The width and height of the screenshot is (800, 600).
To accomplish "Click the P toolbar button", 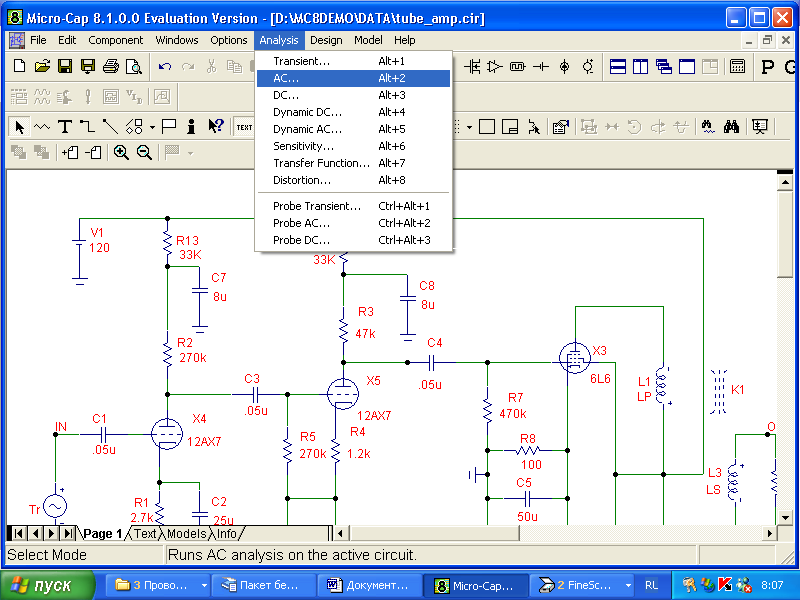I will 767,66.
